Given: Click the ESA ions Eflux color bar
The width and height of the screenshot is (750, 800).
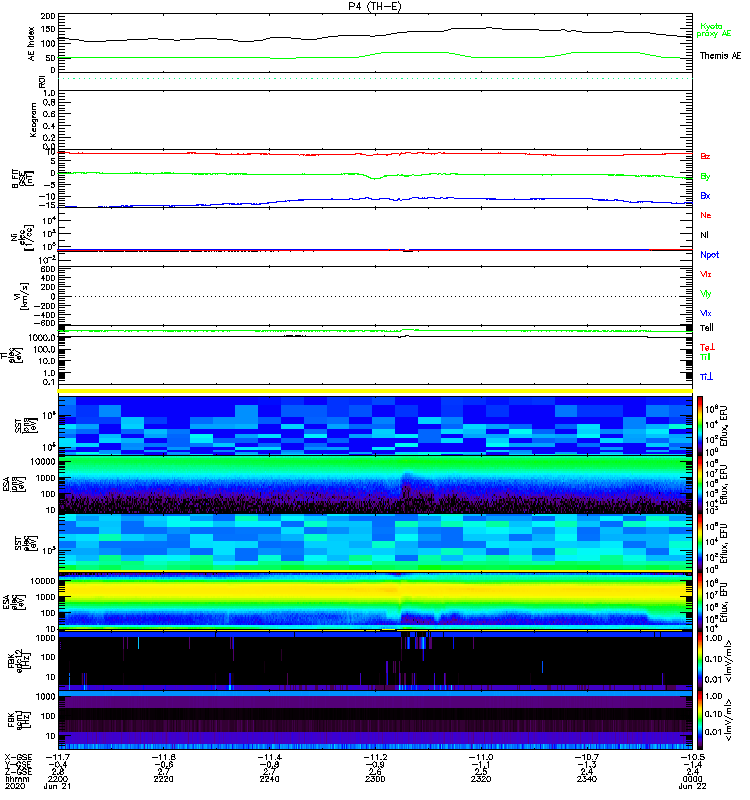Looking at the screenshot, I should click(x=700, y=485).
